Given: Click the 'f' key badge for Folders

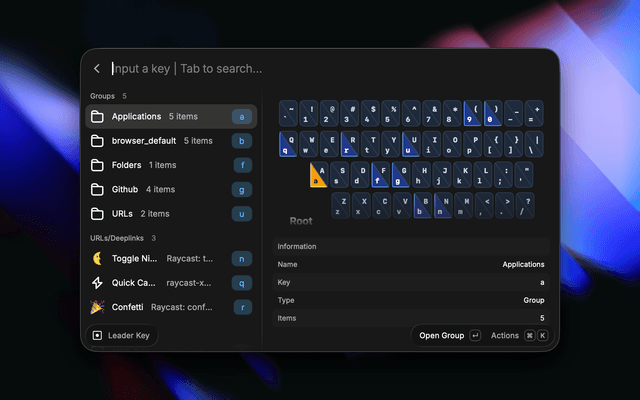Looking at the screenshot, I should 242,165.
